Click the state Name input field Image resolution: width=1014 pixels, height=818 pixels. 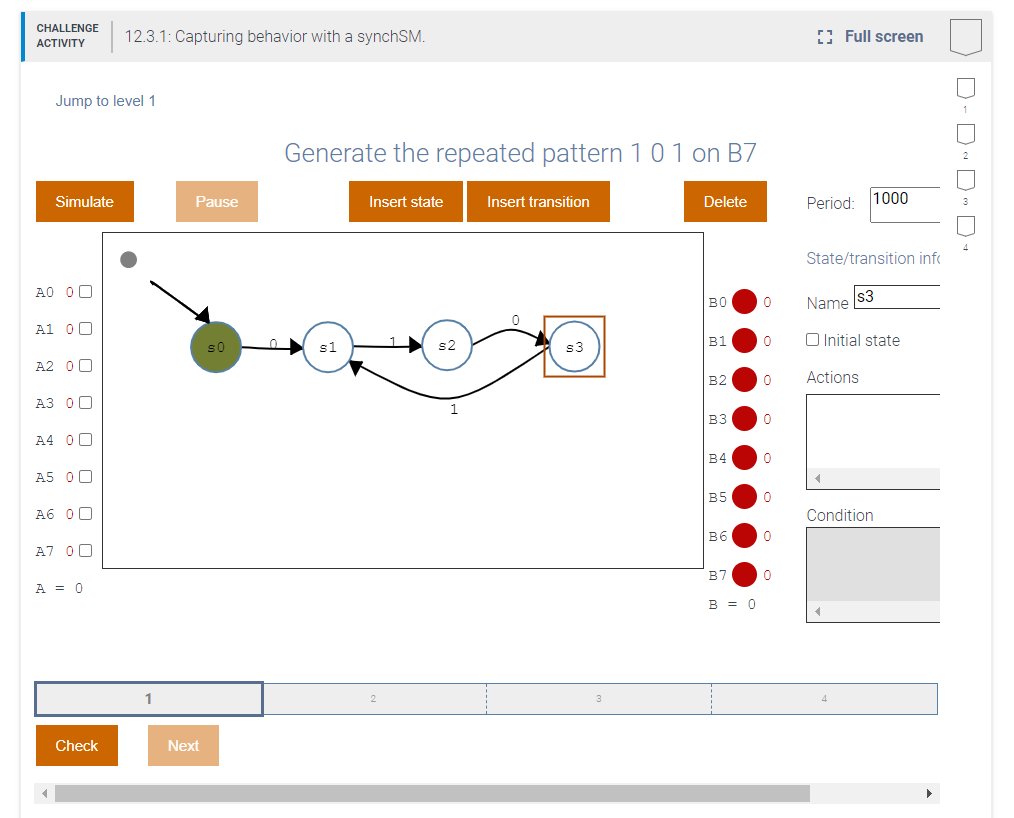click(x=897, y=297)
